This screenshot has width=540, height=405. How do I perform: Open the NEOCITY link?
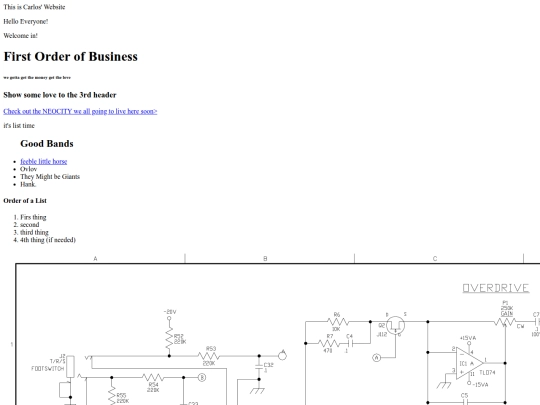pos(80,111)
